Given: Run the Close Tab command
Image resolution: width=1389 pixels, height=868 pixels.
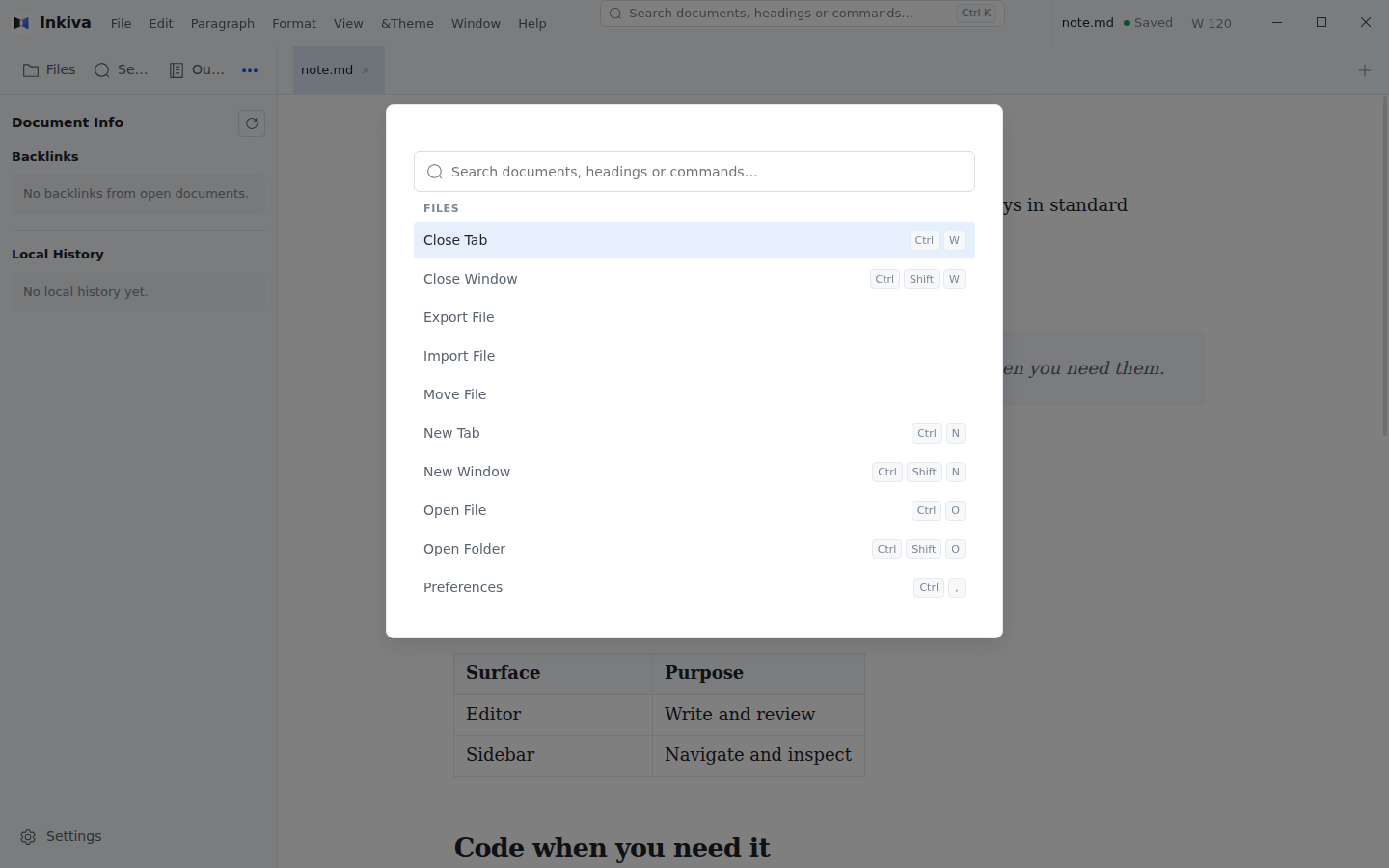Looking at the screenshot, I should [694, 240].
